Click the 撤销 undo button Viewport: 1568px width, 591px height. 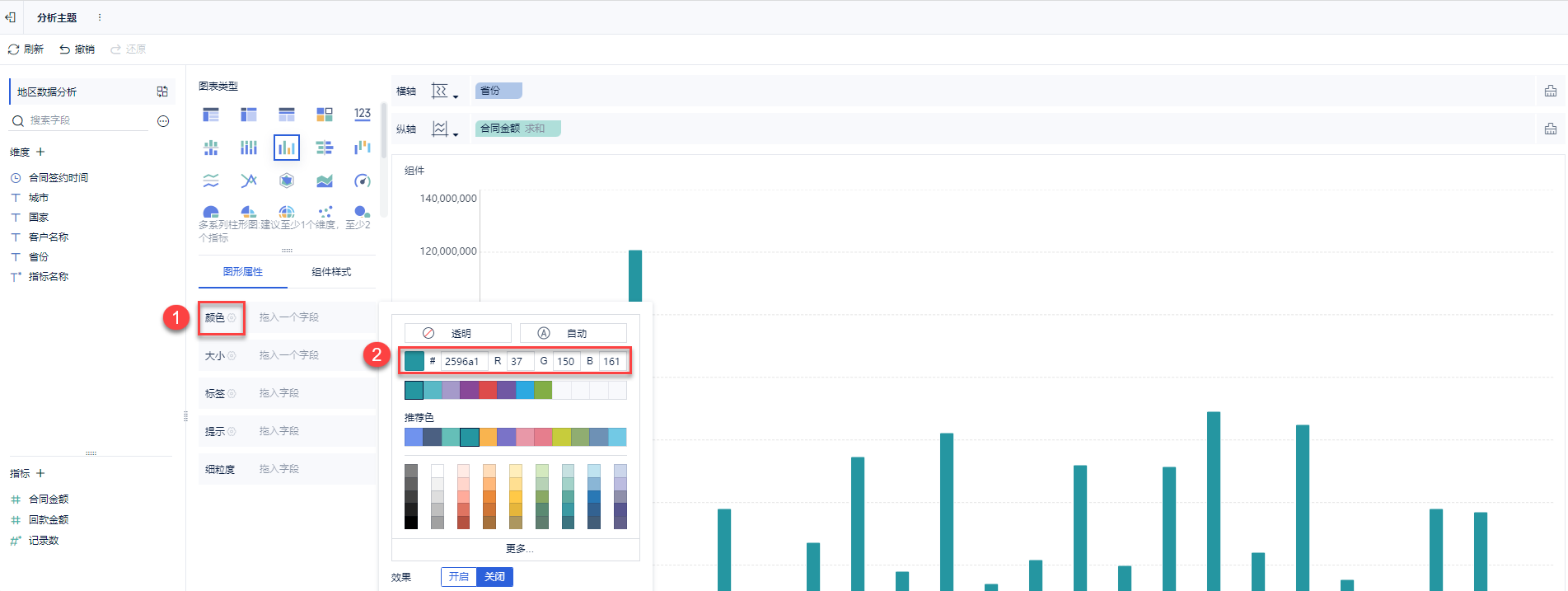click(x=77, y=49)
